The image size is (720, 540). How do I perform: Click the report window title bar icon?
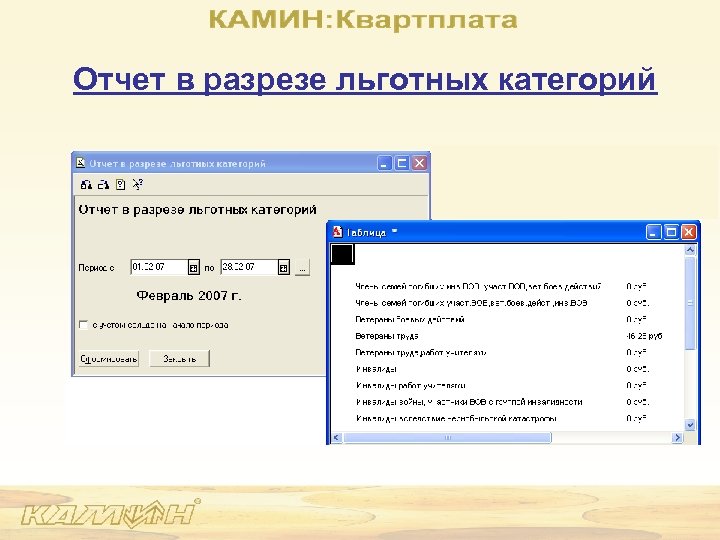click(x=81, y=163)
